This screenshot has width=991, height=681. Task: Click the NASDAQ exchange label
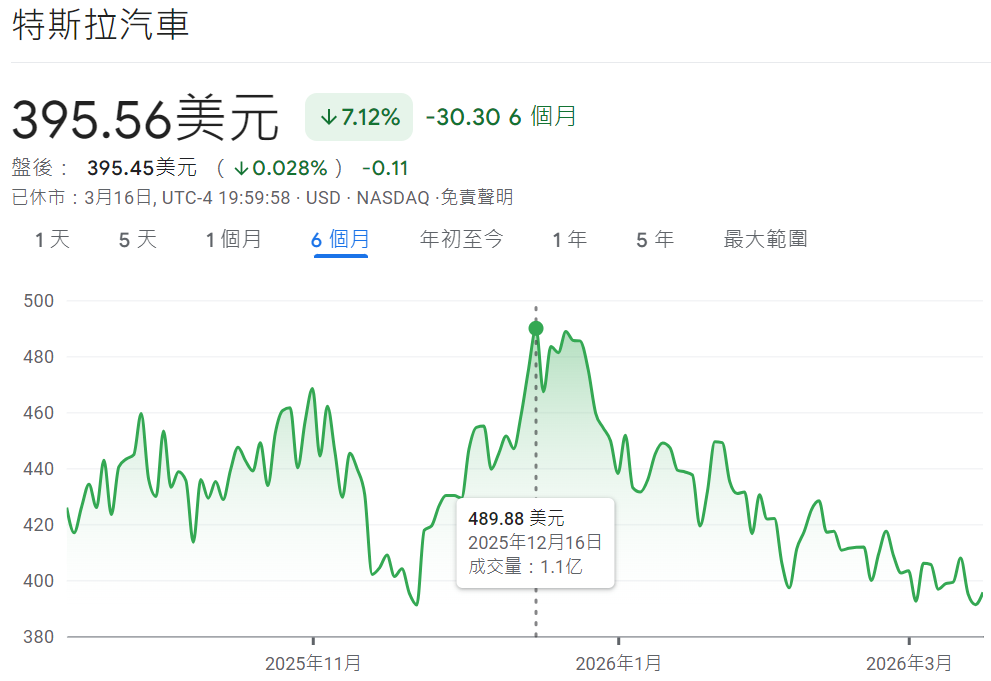(x=394, y=197)
